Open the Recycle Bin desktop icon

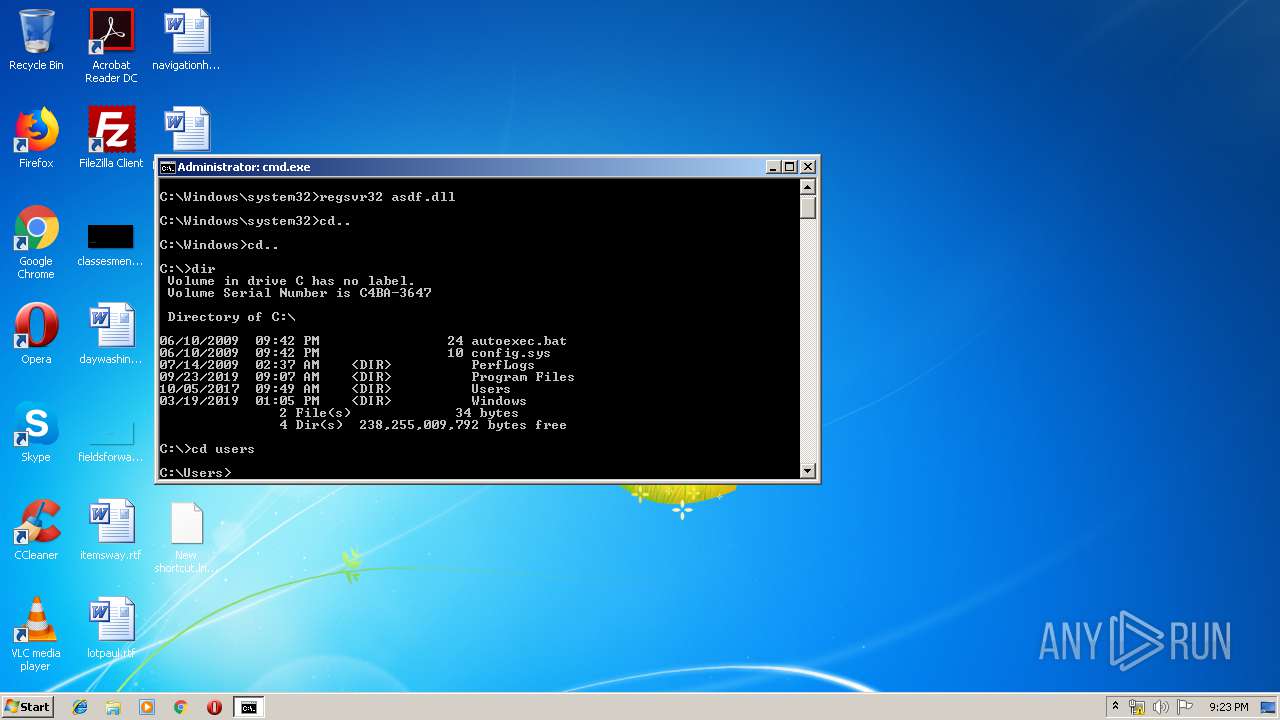[36, 40]
